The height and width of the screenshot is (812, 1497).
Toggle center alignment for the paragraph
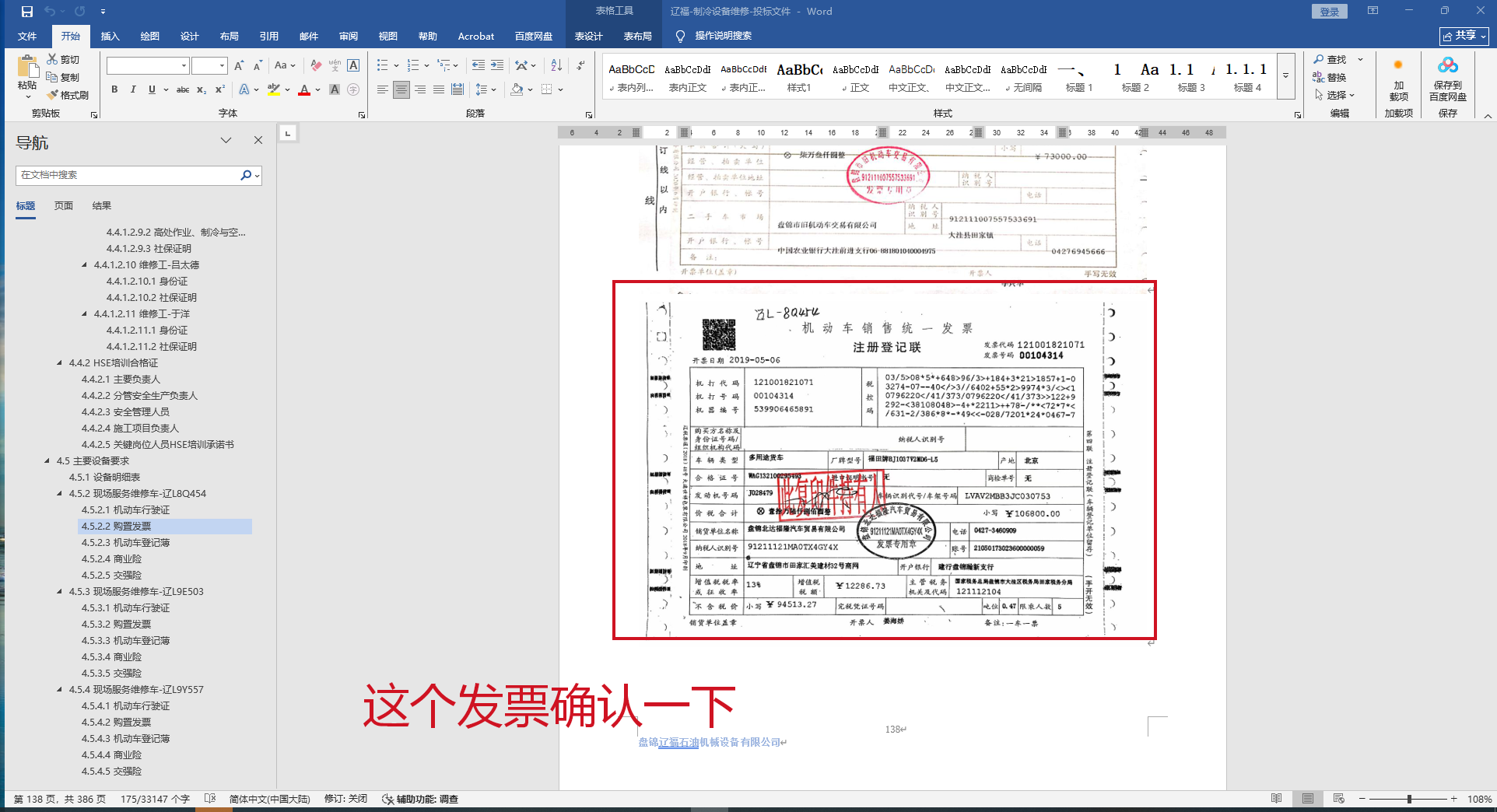coord(401,89)
